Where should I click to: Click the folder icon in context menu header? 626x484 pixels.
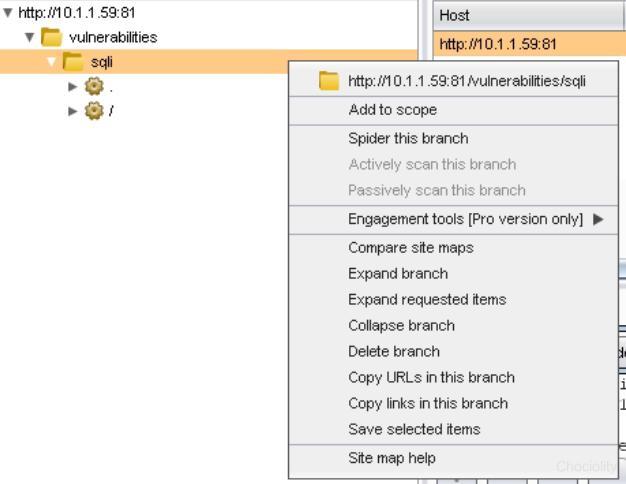click(328, 81)
